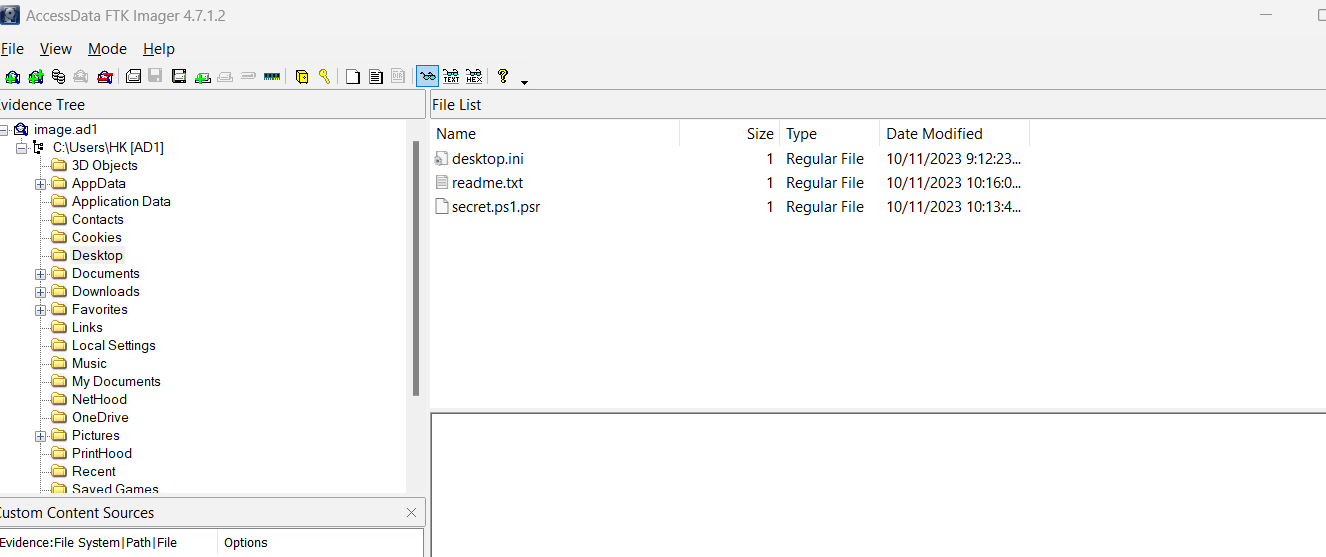Select the Cookies folder in tree
The image size is (1326, 557).
[x=97, y=238]
